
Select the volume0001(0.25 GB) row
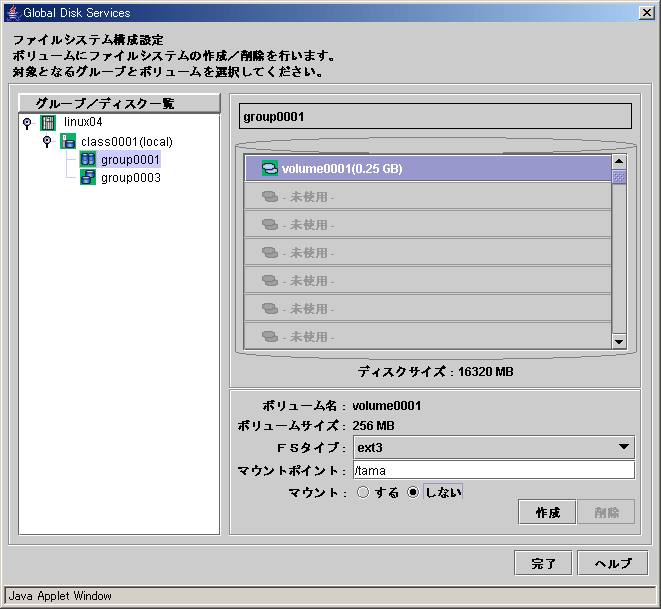428,169
